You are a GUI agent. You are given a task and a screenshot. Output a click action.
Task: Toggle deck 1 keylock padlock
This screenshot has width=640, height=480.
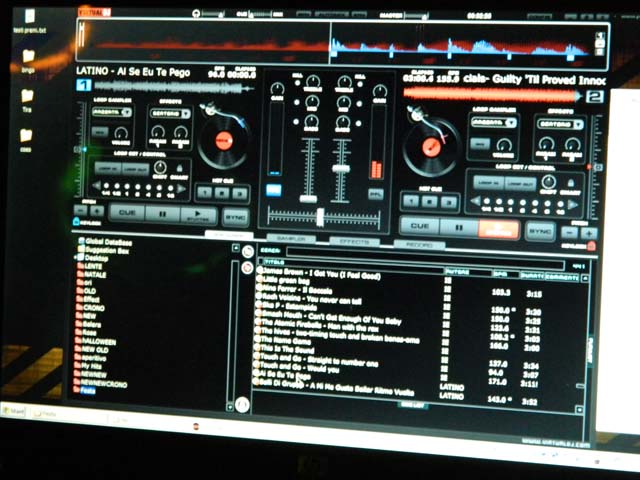click(x=76, y=222)
